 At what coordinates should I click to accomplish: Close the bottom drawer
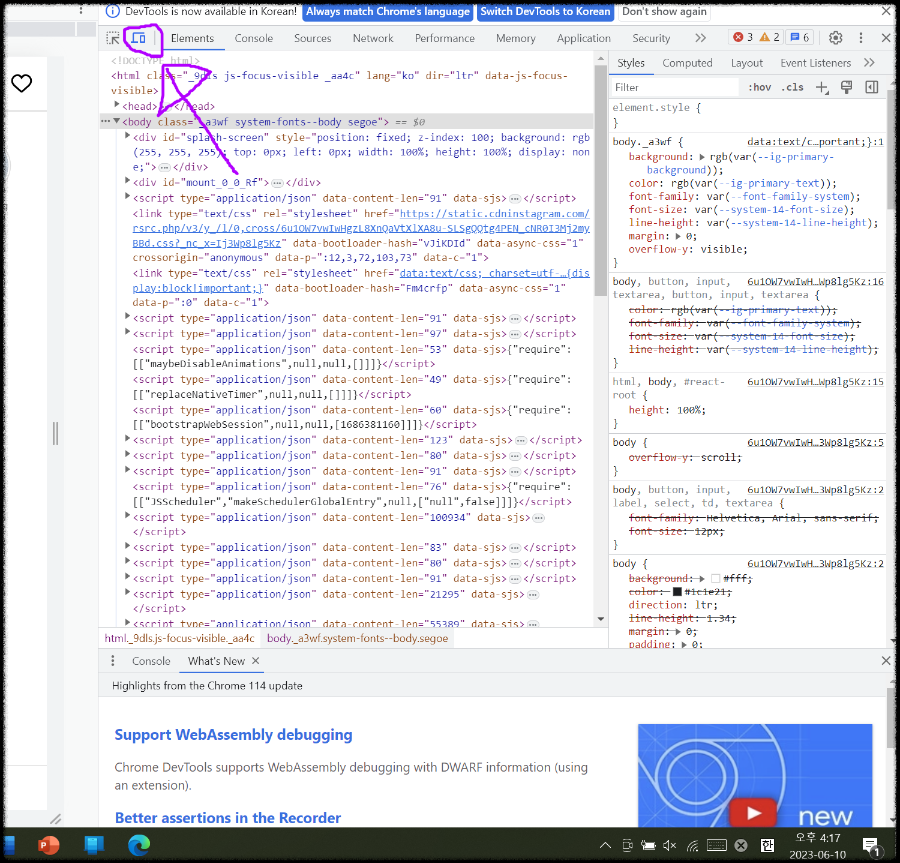[886, 661]
